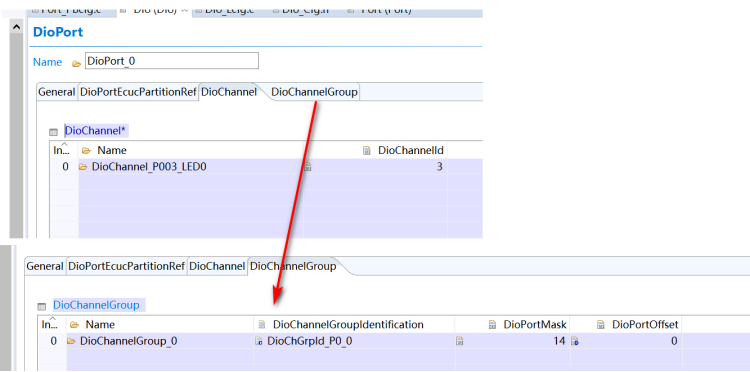Click the DioPortMask column header text

[535, 325]
